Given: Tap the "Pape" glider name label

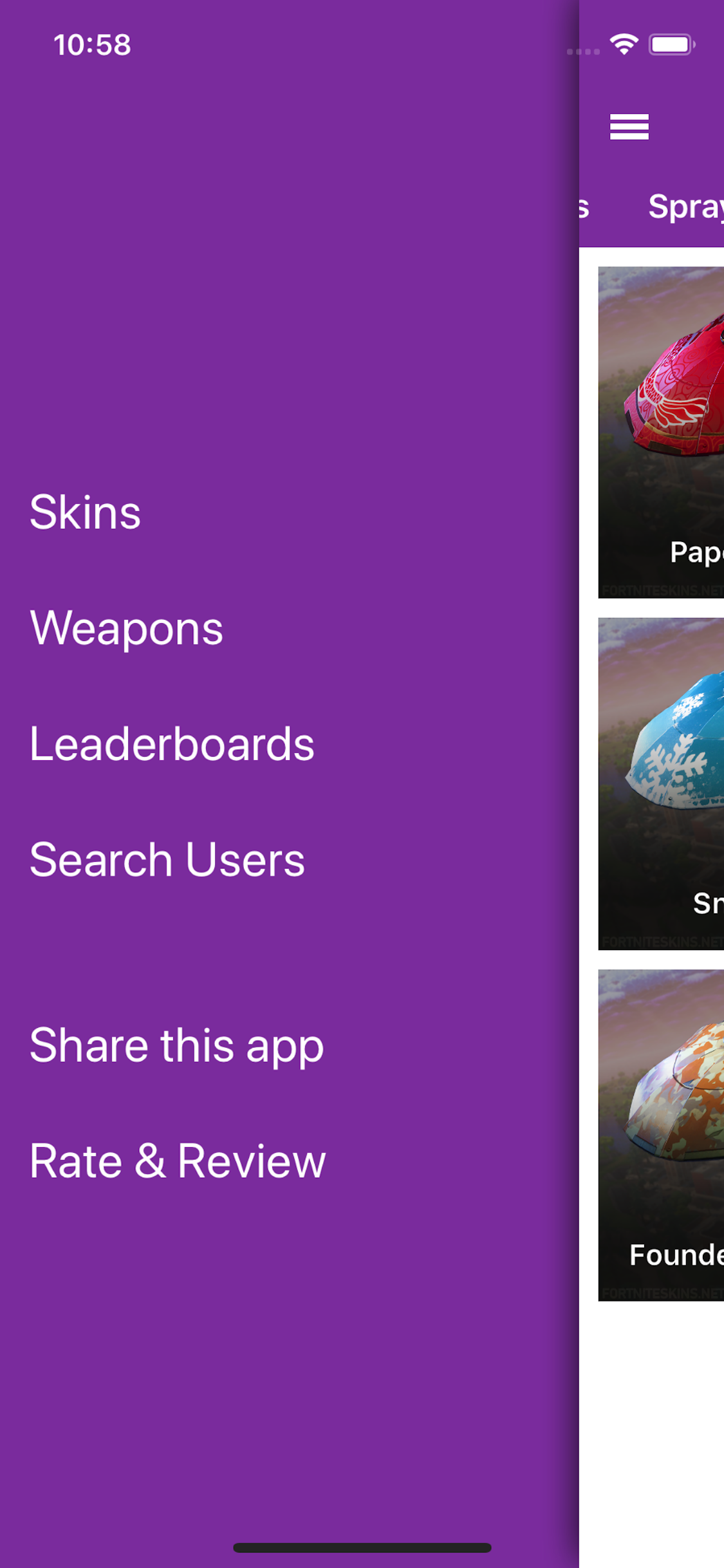Looking at the screenshot, I should [x=696, y=553].
